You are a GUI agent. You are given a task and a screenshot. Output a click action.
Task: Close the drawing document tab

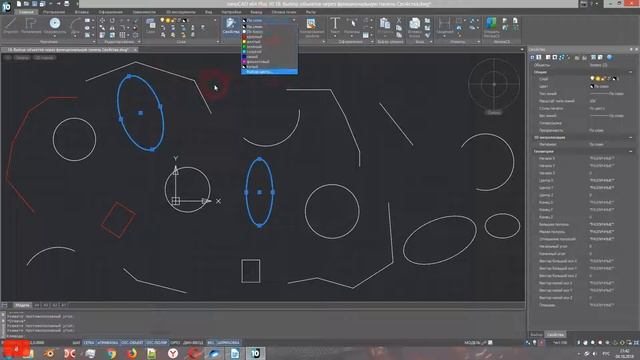pyautogui.click(x=136, y=50)
